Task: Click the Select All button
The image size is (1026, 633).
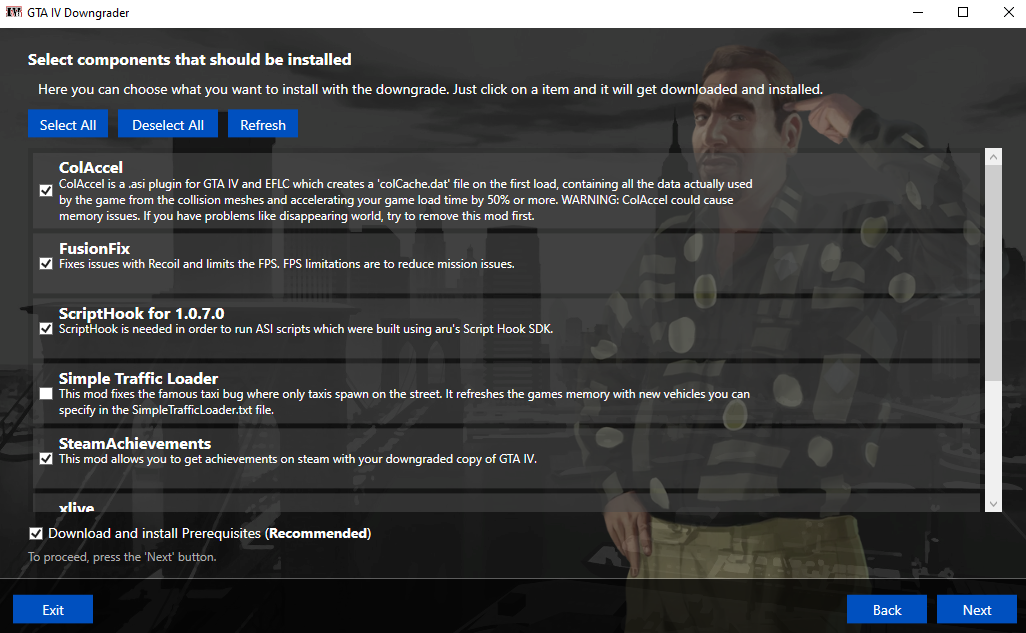Action: tap(68, 124)
